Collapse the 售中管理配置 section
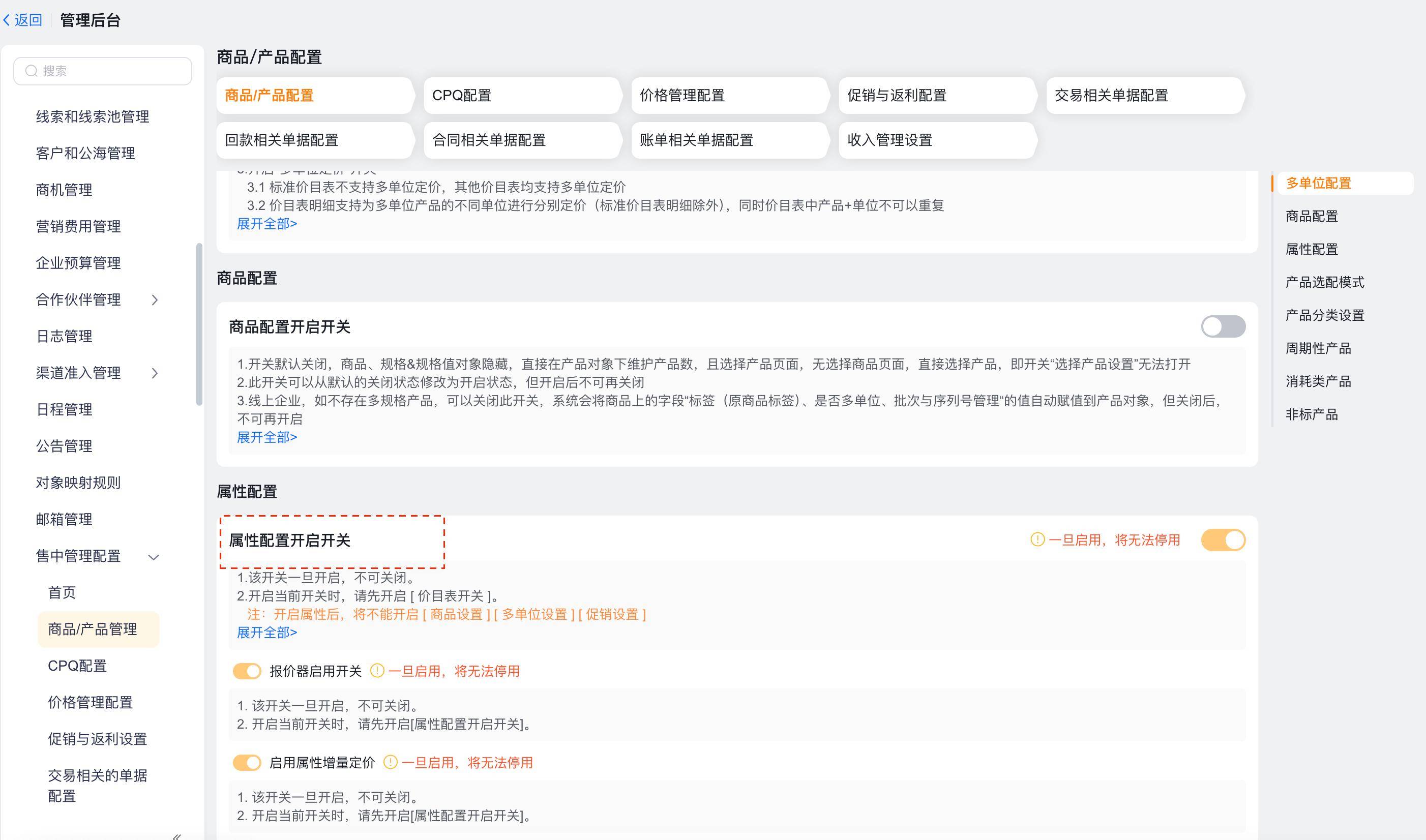This screenshot has height=840, width=1426. click(154, 557)
